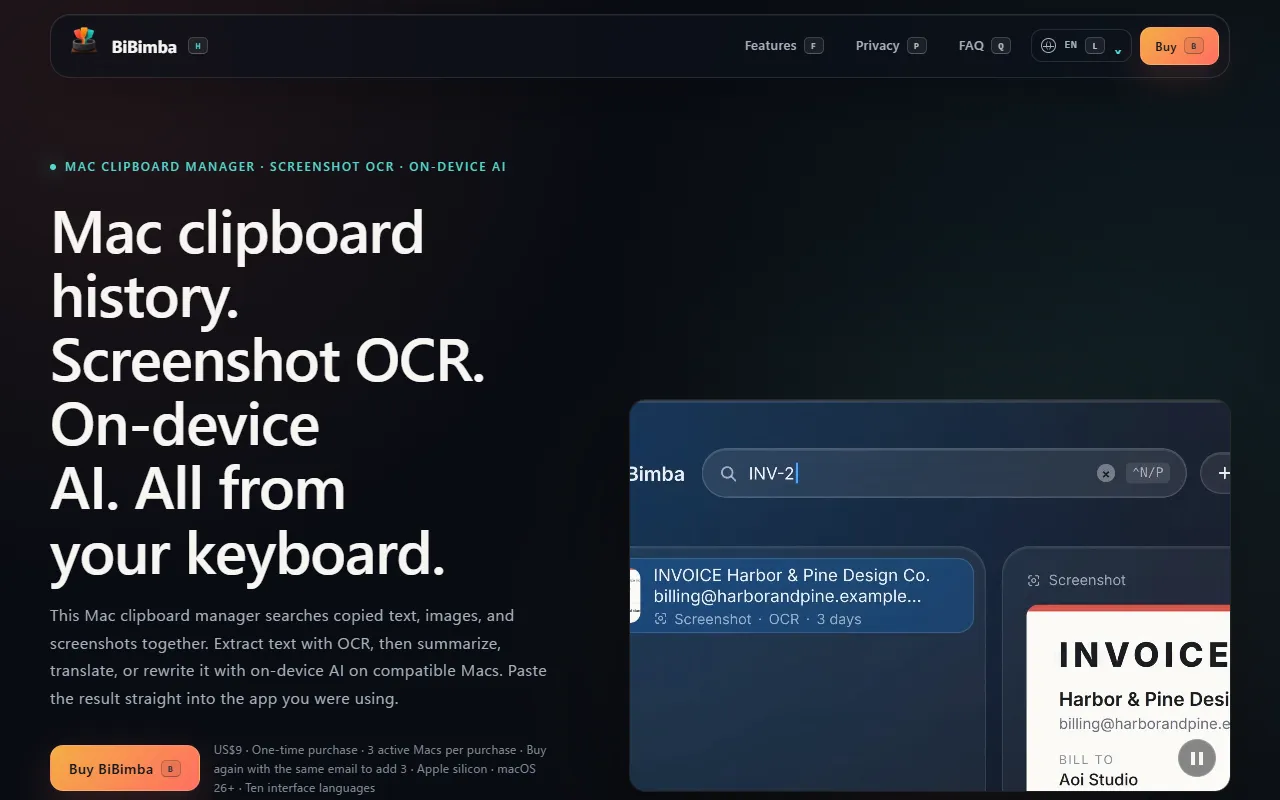The height and width of the screenshot is (800, 1280).
Task: Click the INV-2 search field
Action: (944, 473)
